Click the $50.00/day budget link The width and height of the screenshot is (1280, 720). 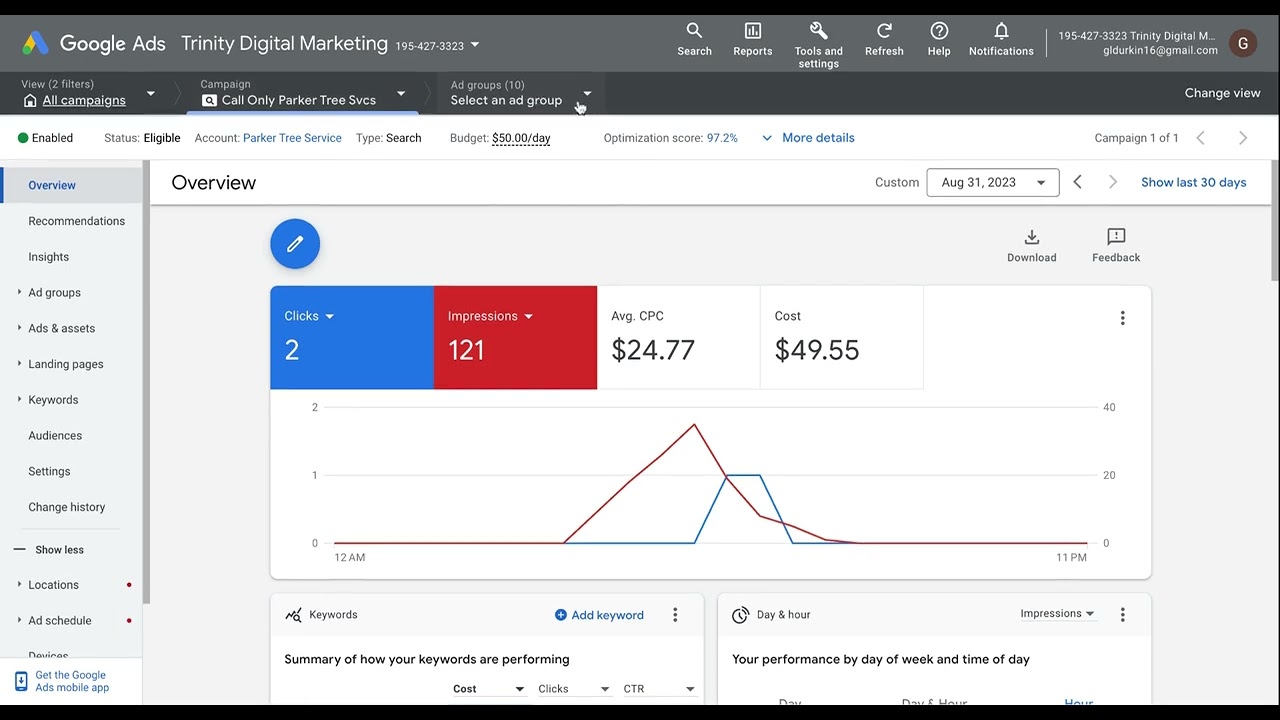(x=521, y=138)
